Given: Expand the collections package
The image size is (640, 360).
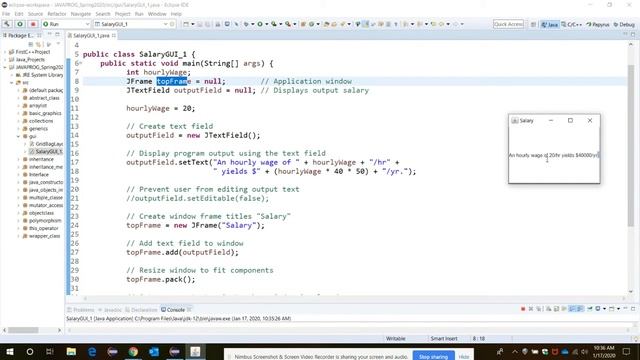Looking at the screenshot, I should [x=18, y=121].
